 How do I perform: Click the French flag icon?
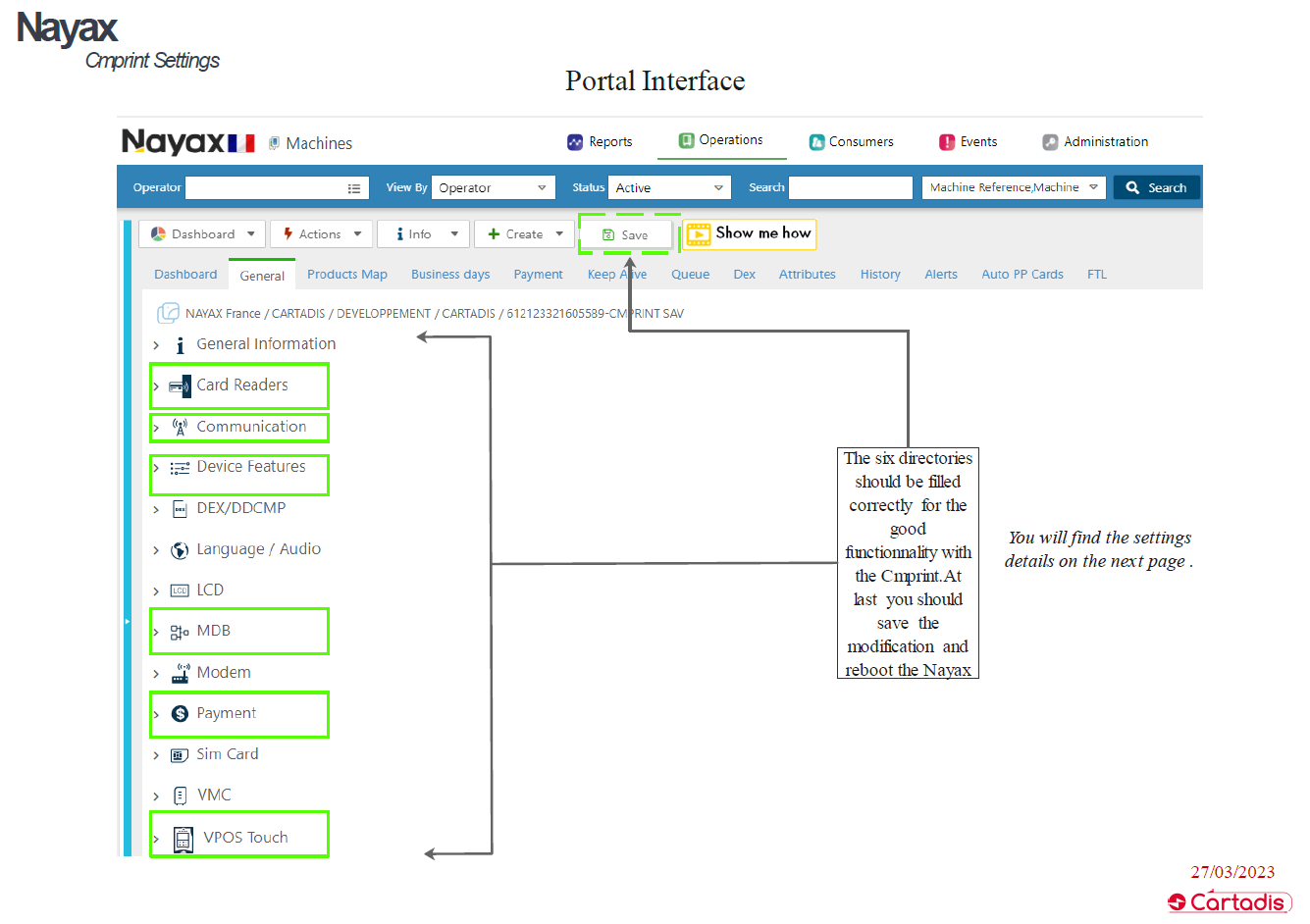[x=241, y=144]
